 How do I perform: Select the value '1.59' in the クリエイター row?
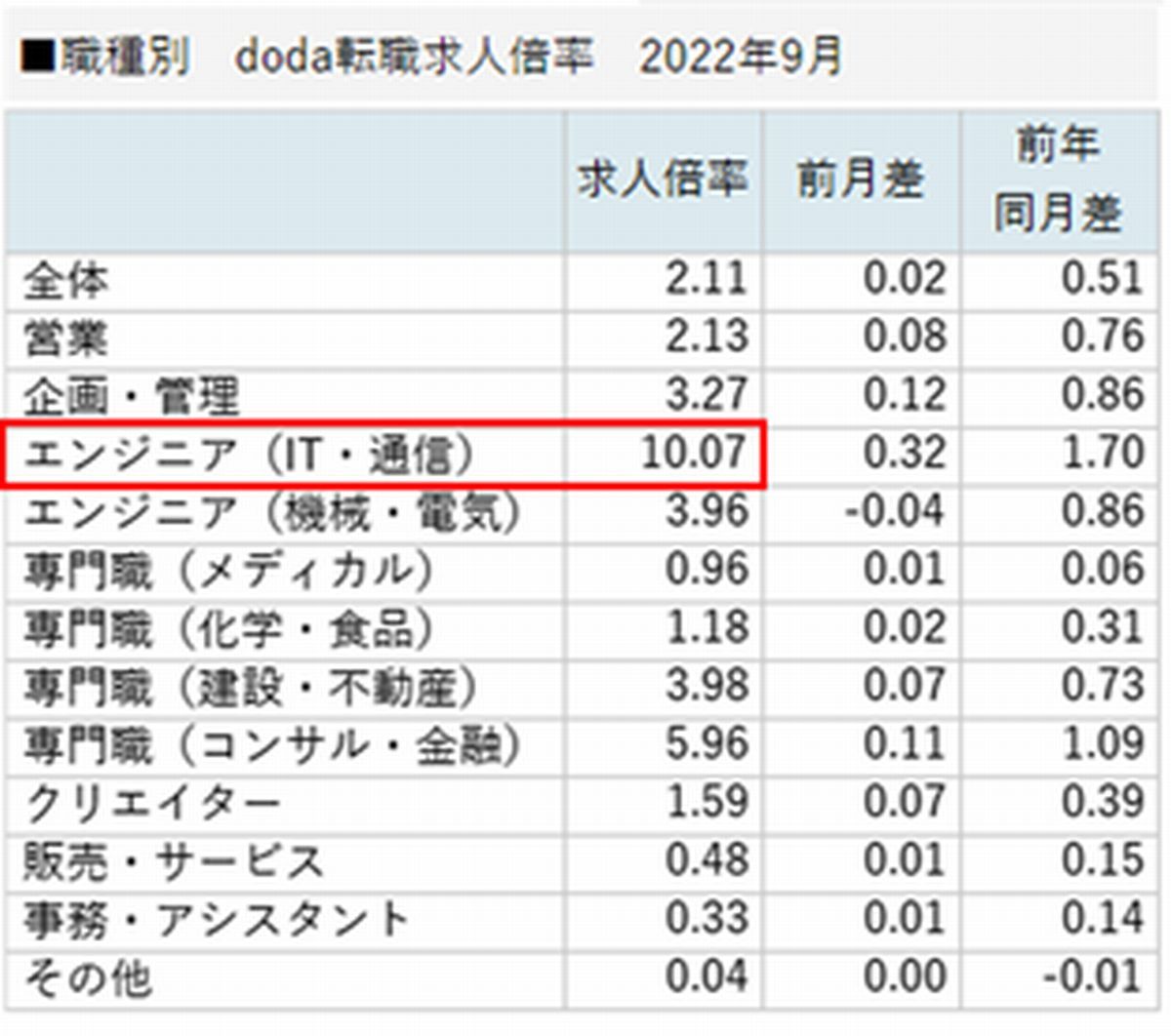pyautogui.click(x=707, y=801)
